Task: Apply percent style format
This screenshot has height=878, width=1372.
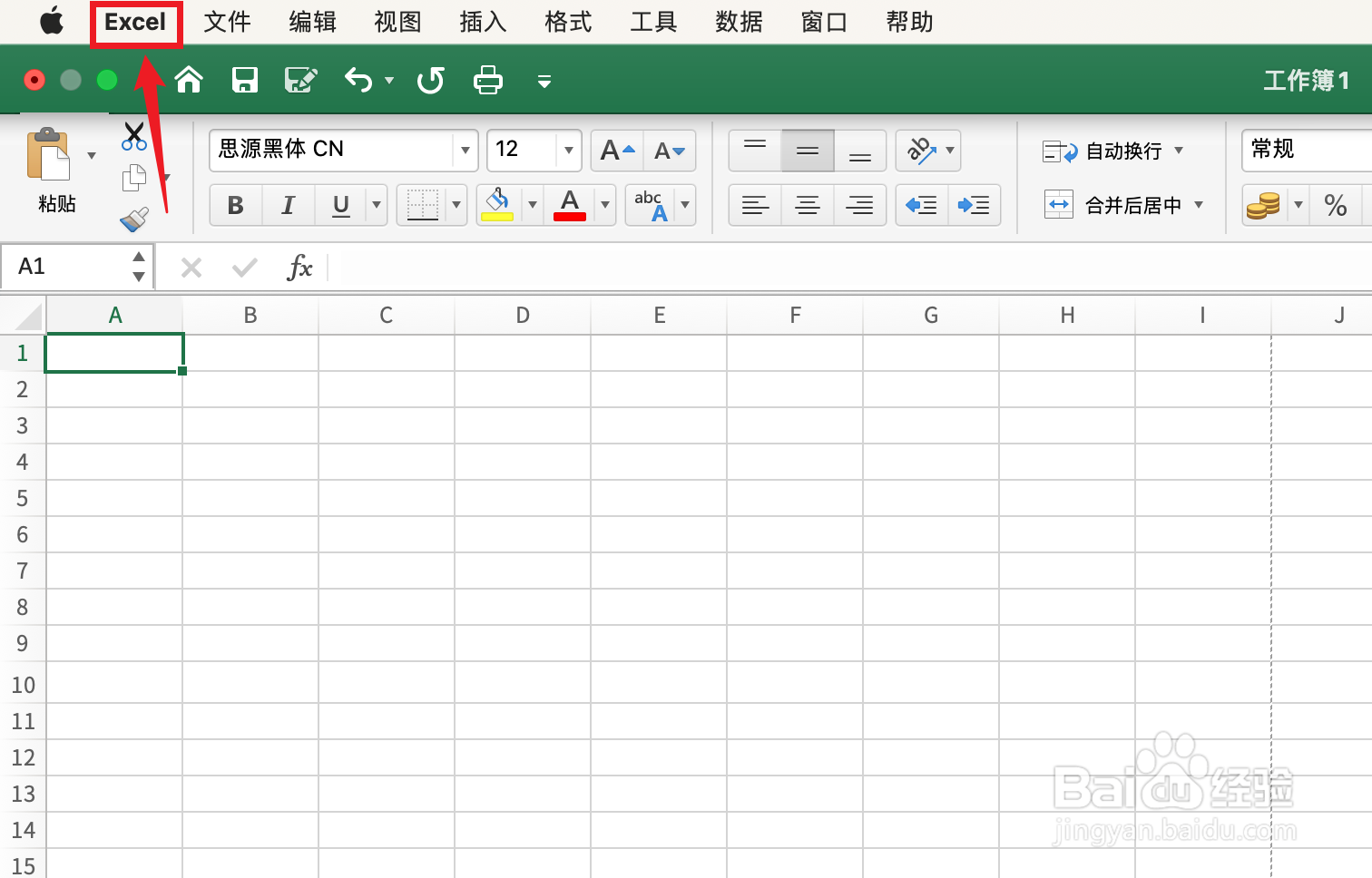Action: [1336, 205]
